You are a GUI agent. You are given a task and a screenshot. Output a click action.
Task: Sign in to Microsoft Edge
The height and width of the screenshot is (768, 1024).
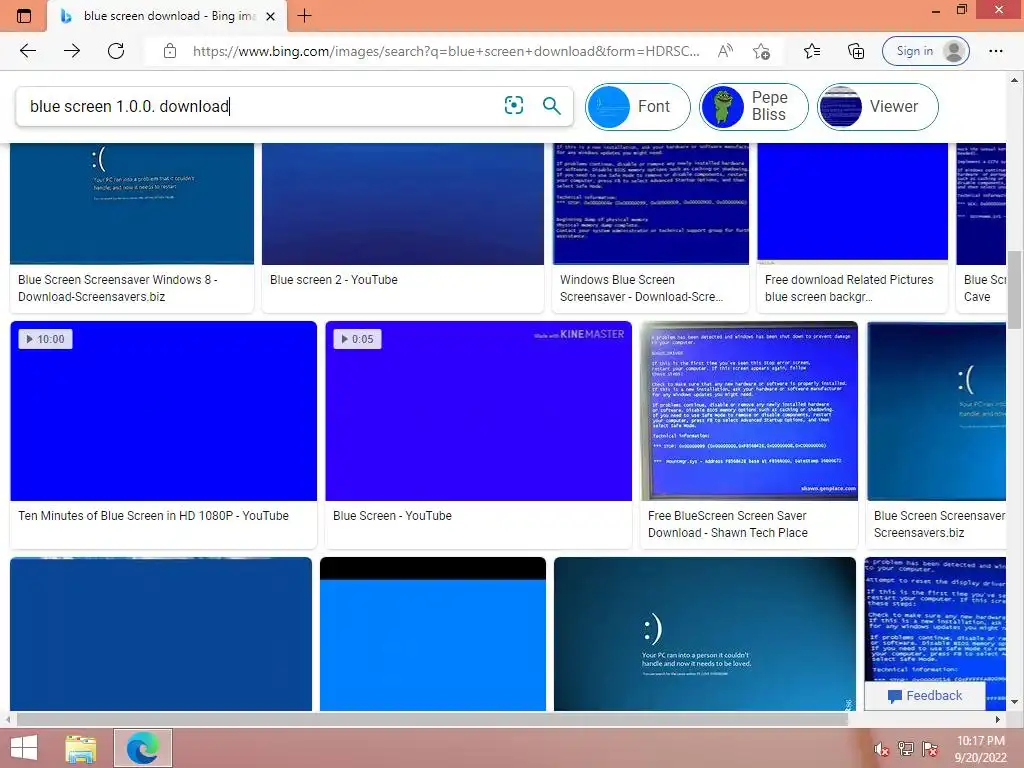pos(925,51)
